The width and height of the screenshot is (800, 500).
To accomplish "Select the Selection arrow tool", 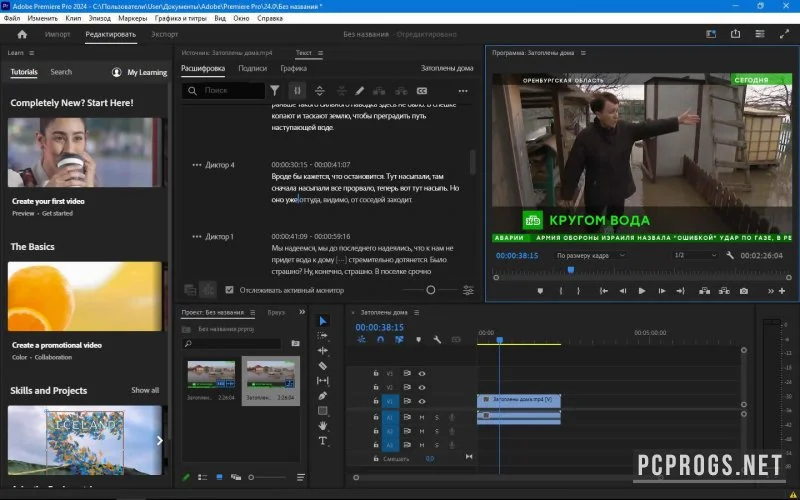I will 322,320.
